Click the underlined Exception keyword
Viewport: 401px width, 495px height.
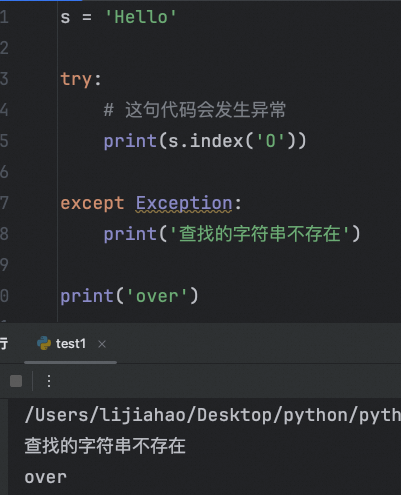[184, 203]
